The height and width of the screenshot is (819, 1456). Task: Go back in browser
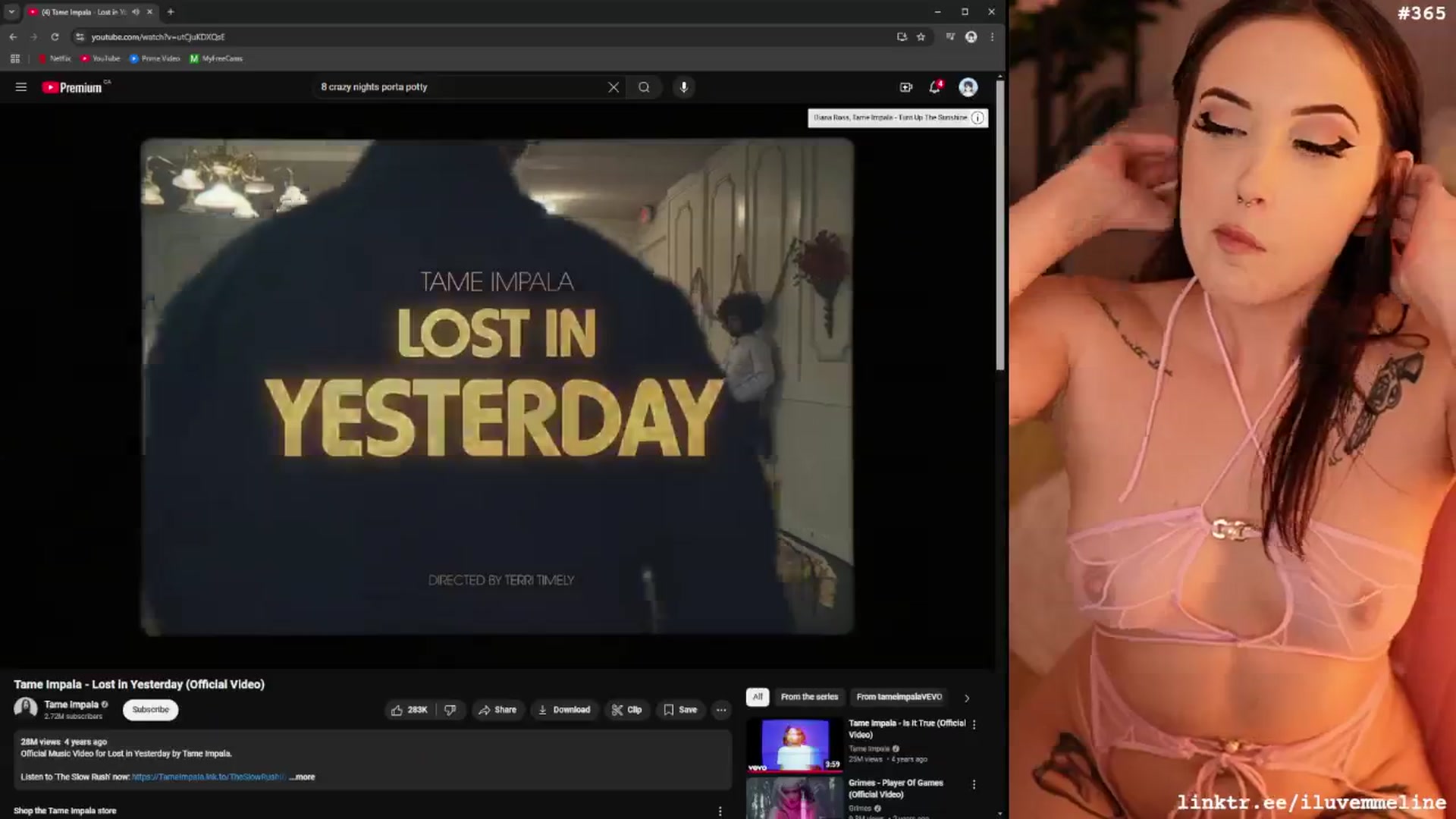13,36
